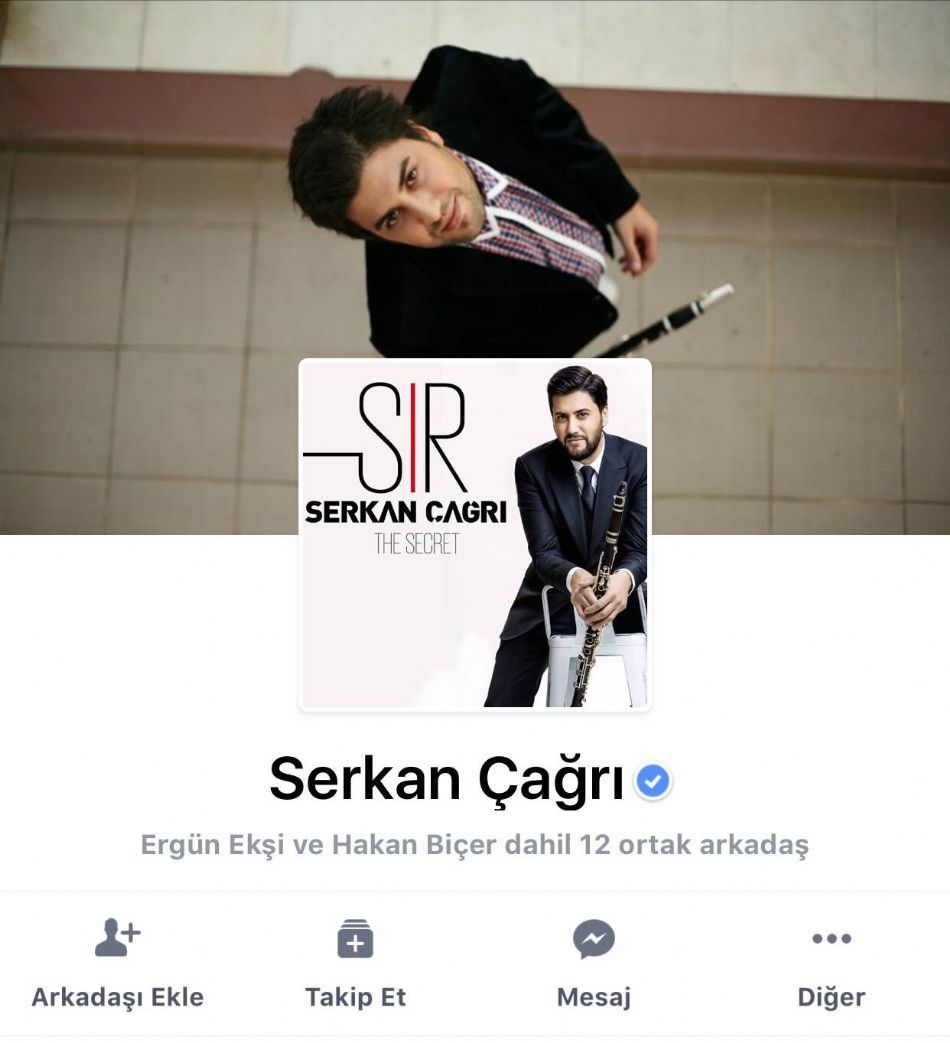Tap the suited man in profile picture
This screenshot has height=1043, width=950.
tap(567, 536)
